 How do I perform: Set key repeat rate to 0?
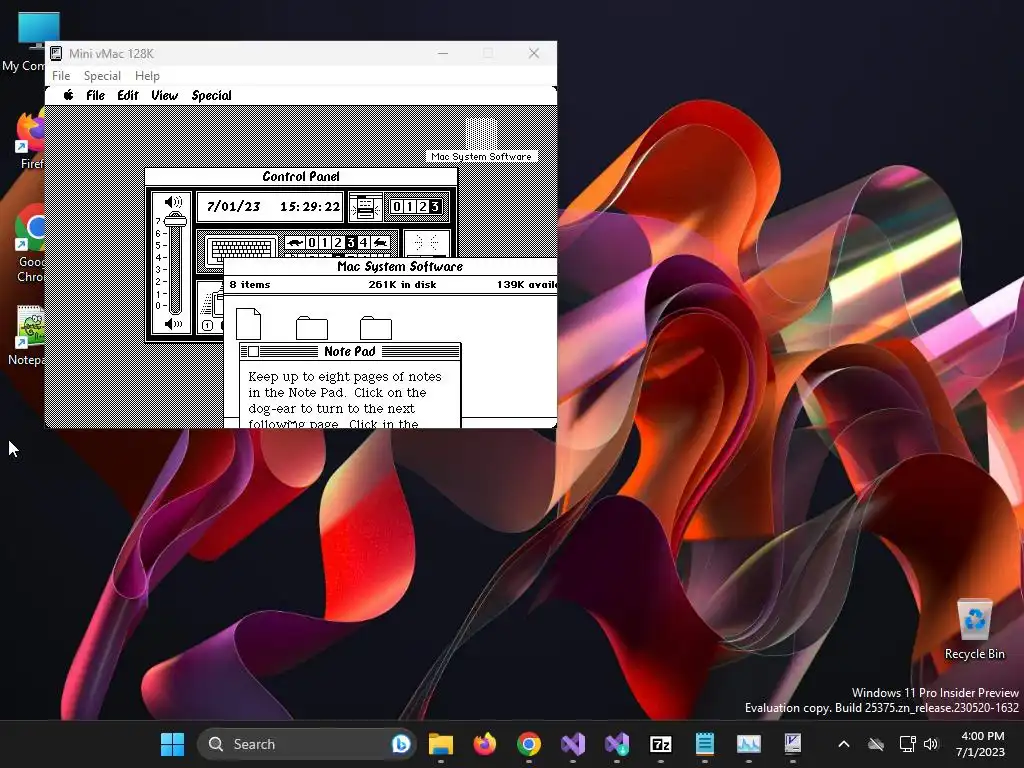(312, 243)
